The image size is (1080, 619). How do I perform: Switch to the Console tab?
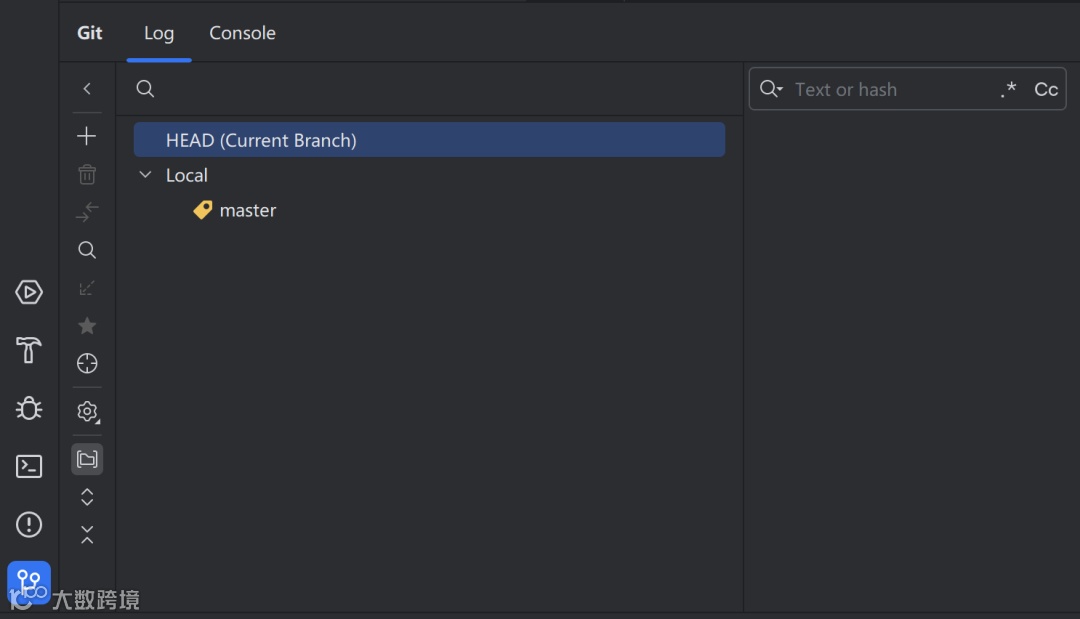[242, 33]
